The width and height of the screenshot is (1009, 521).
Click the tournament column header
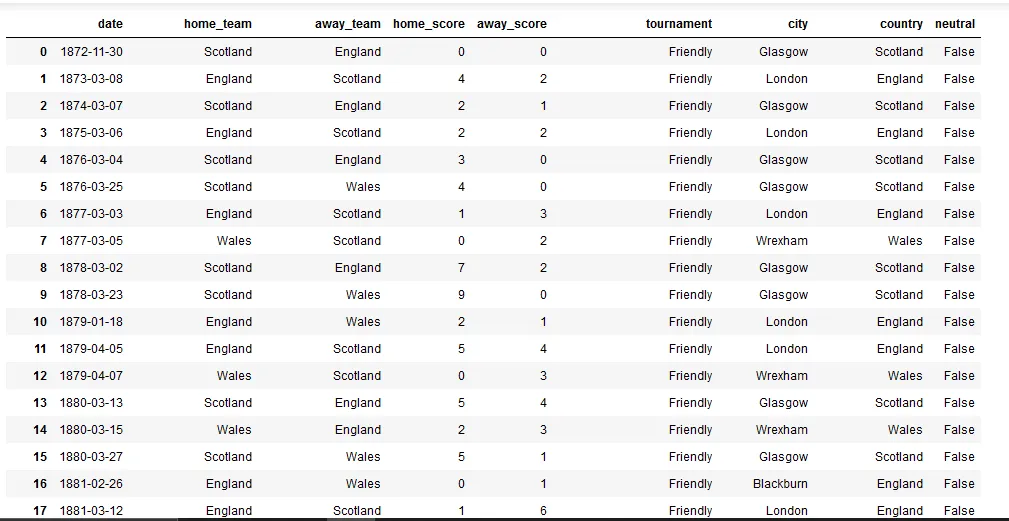click(x=679, y=24)
